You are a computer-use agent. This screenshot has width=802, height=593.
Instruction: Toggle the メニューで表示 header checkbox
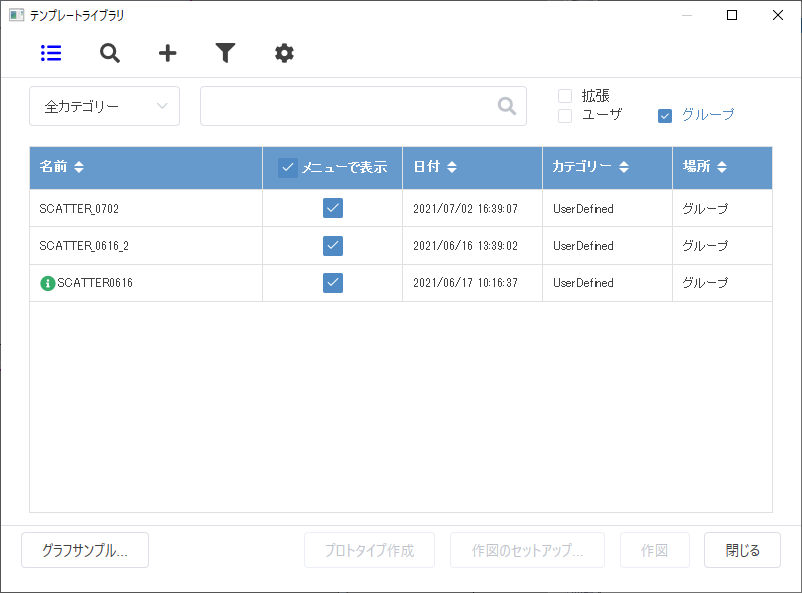click(287, 167)
